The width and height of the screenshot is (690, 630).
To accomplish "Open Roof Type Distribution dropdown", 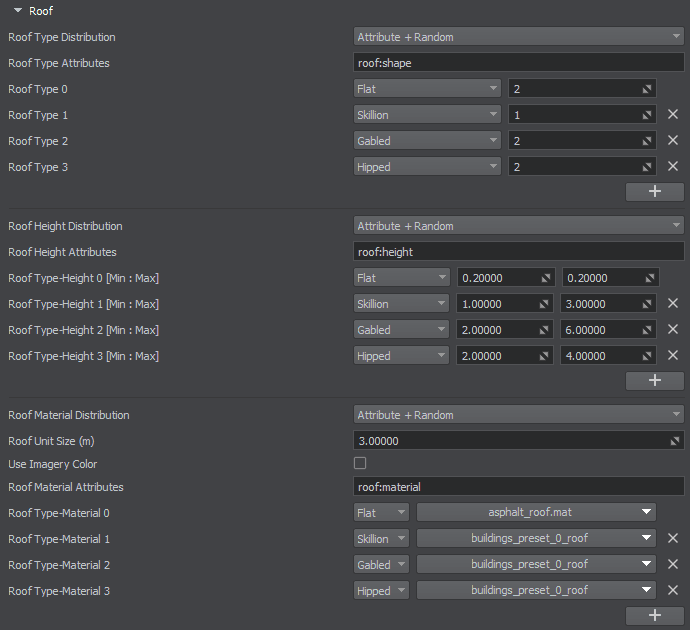I will 519,37.
